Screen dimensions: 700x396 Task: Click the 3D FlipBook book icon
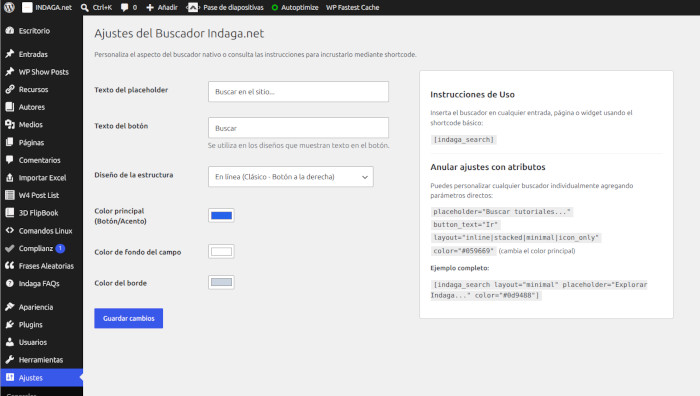tap(10, 213)
